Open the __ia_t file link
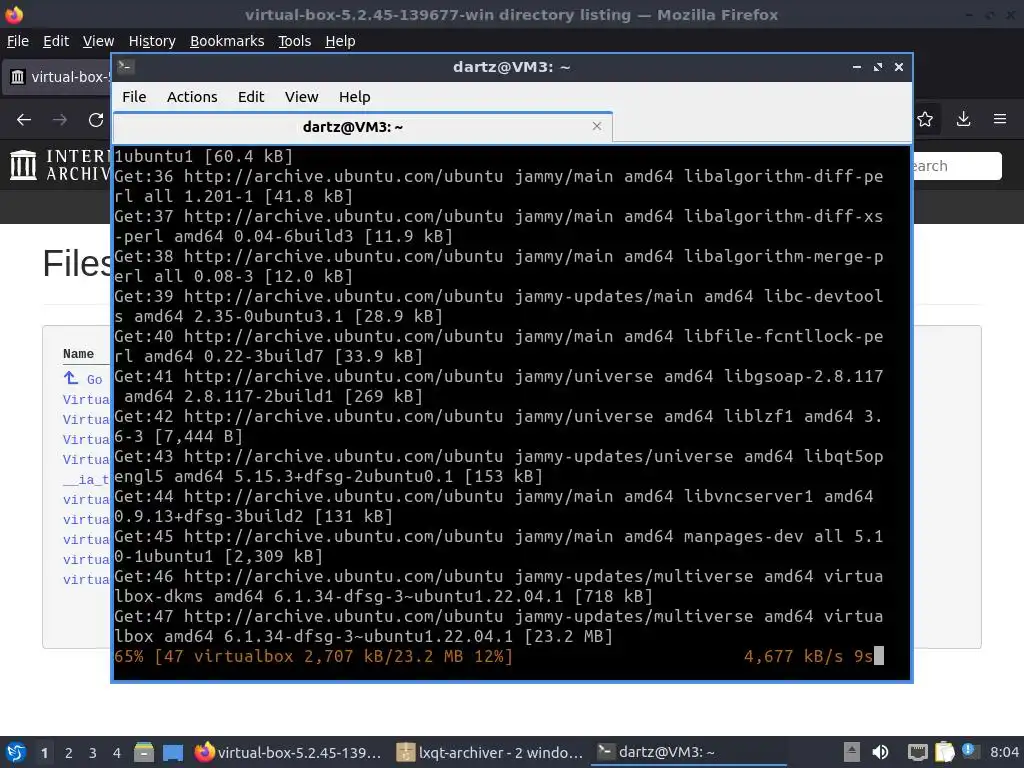Screen dimensions: 1024x768 coord(86,479)
